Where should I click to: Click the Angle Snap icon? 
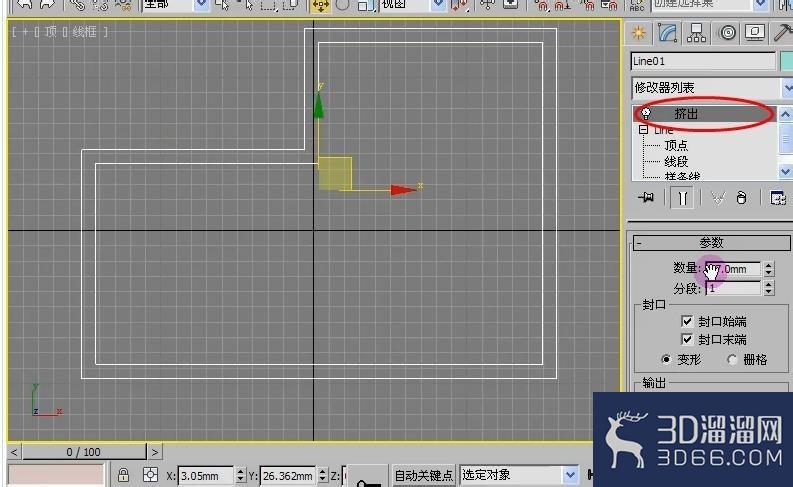[x=563, y=5]
